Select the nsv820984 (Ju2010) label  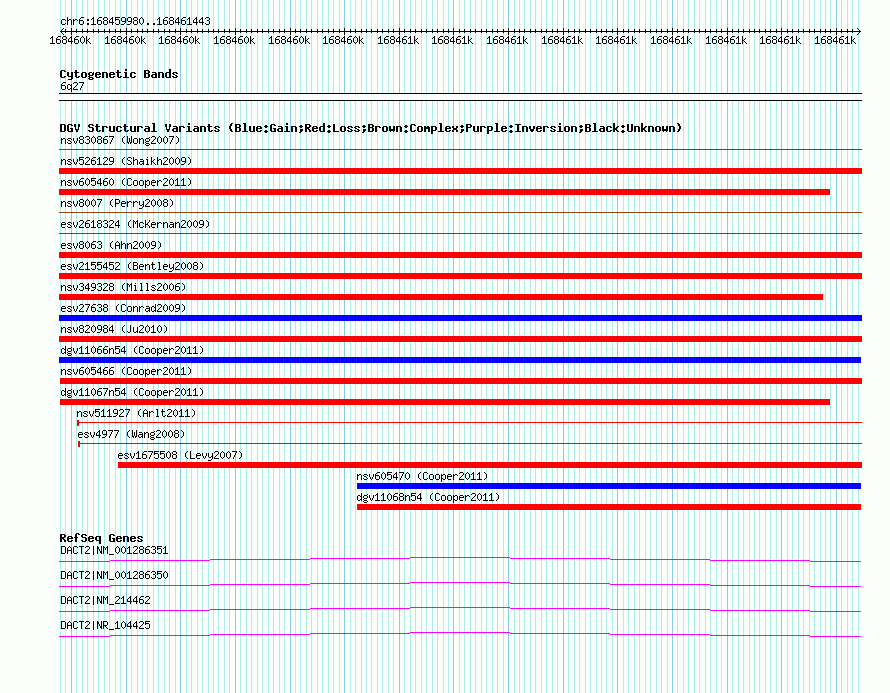(x=114, y=329)
